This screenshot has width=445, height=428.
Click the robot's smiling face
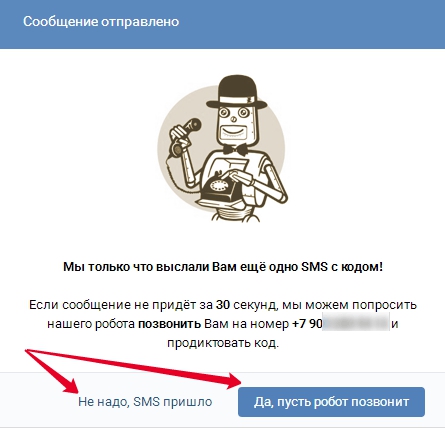[x=234, y=124]
